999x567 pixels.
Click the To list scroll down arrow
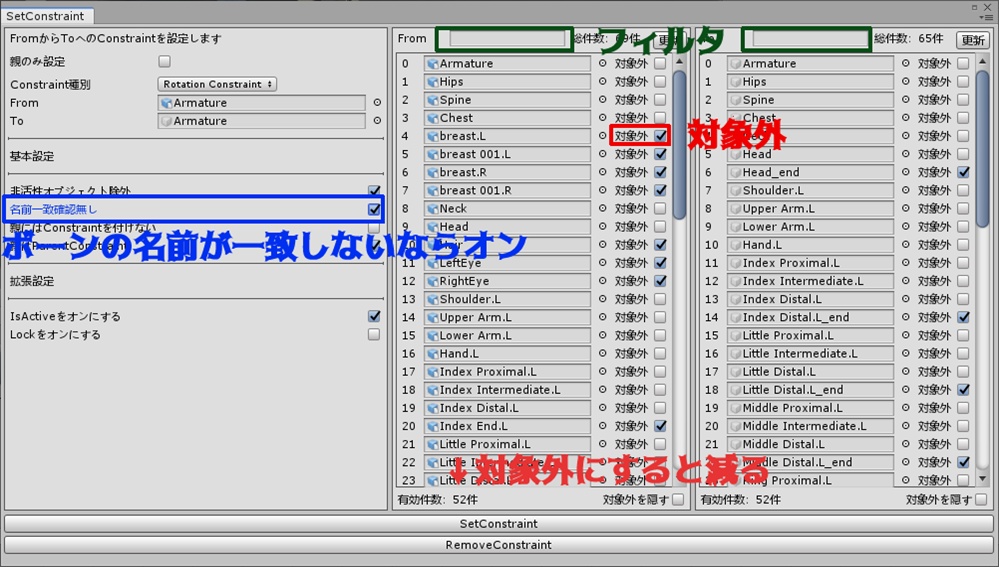point(983,478)
